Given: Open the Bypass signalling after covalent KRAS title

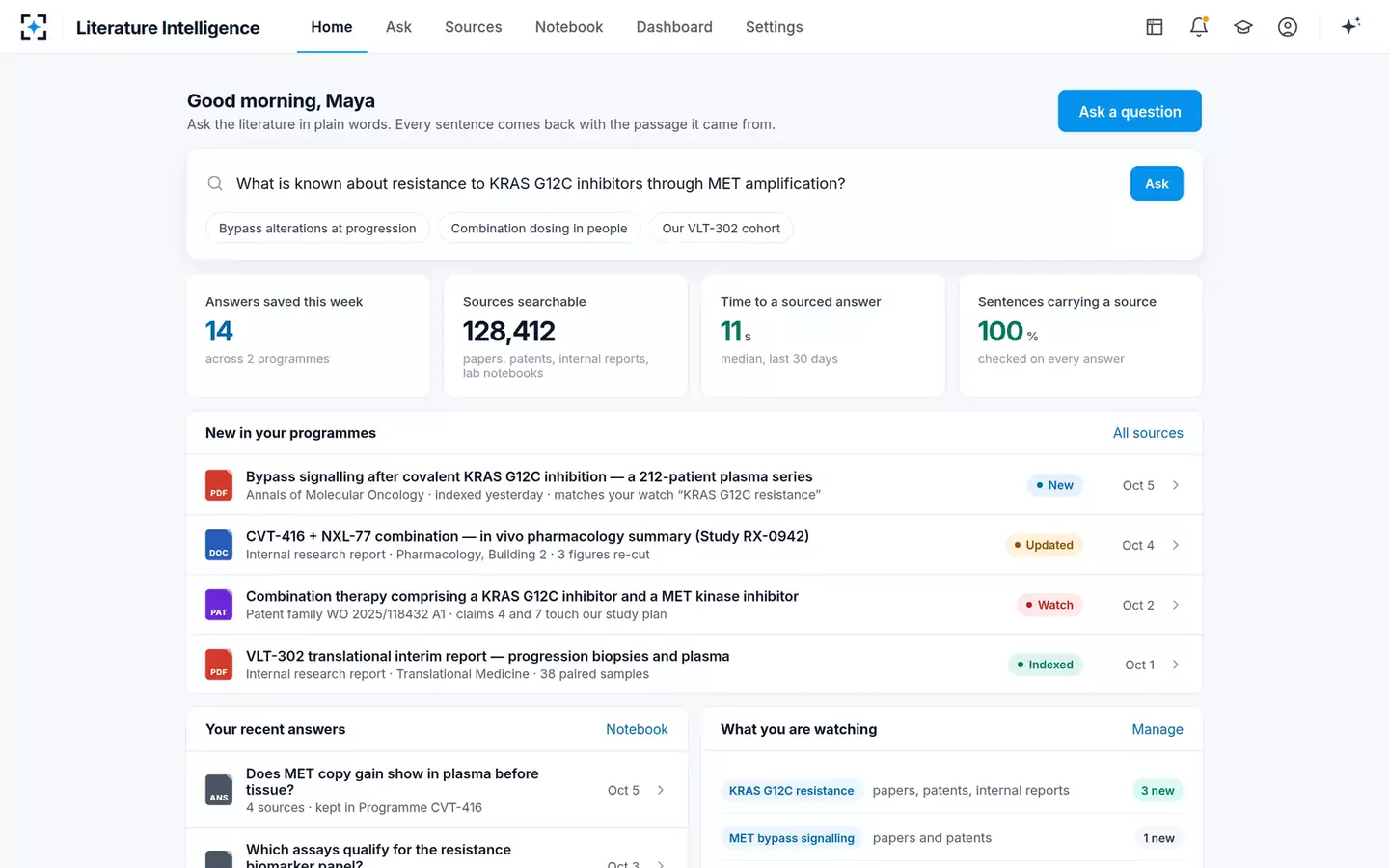Looking at the screenshot, I should (x=530, y=476).
